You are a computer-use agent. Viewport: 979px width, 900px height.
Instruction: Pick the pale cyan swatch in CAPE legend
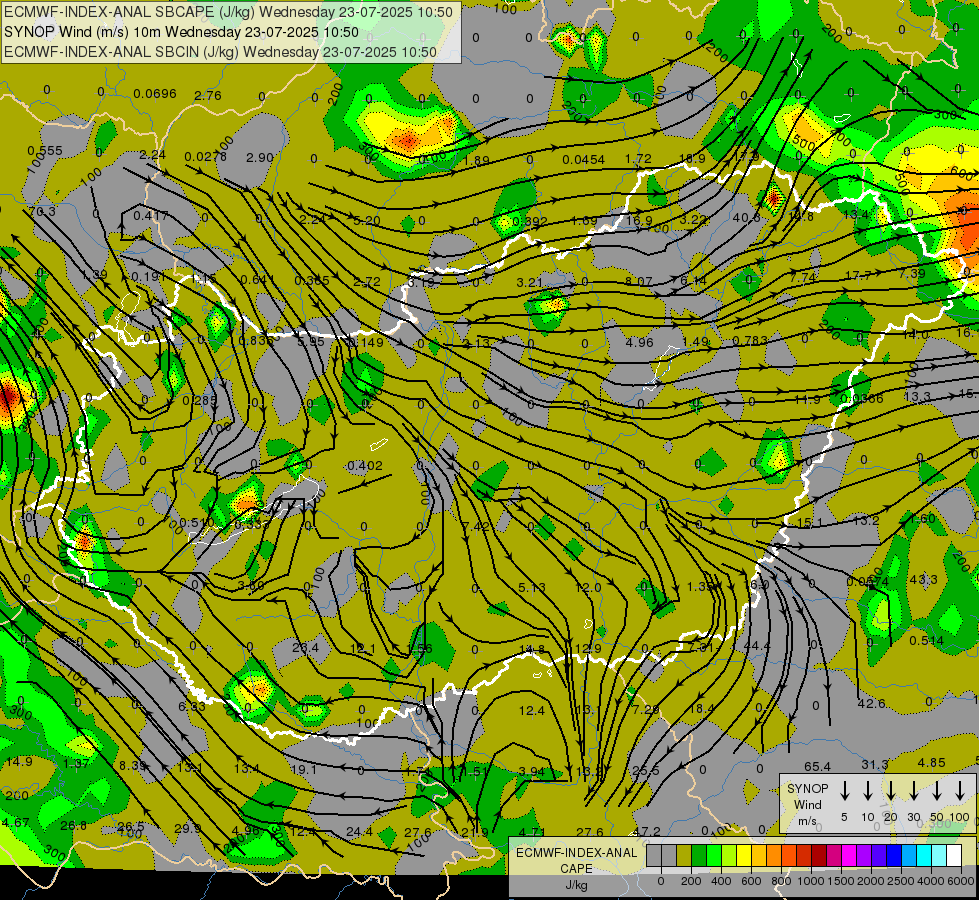(938, 855)
